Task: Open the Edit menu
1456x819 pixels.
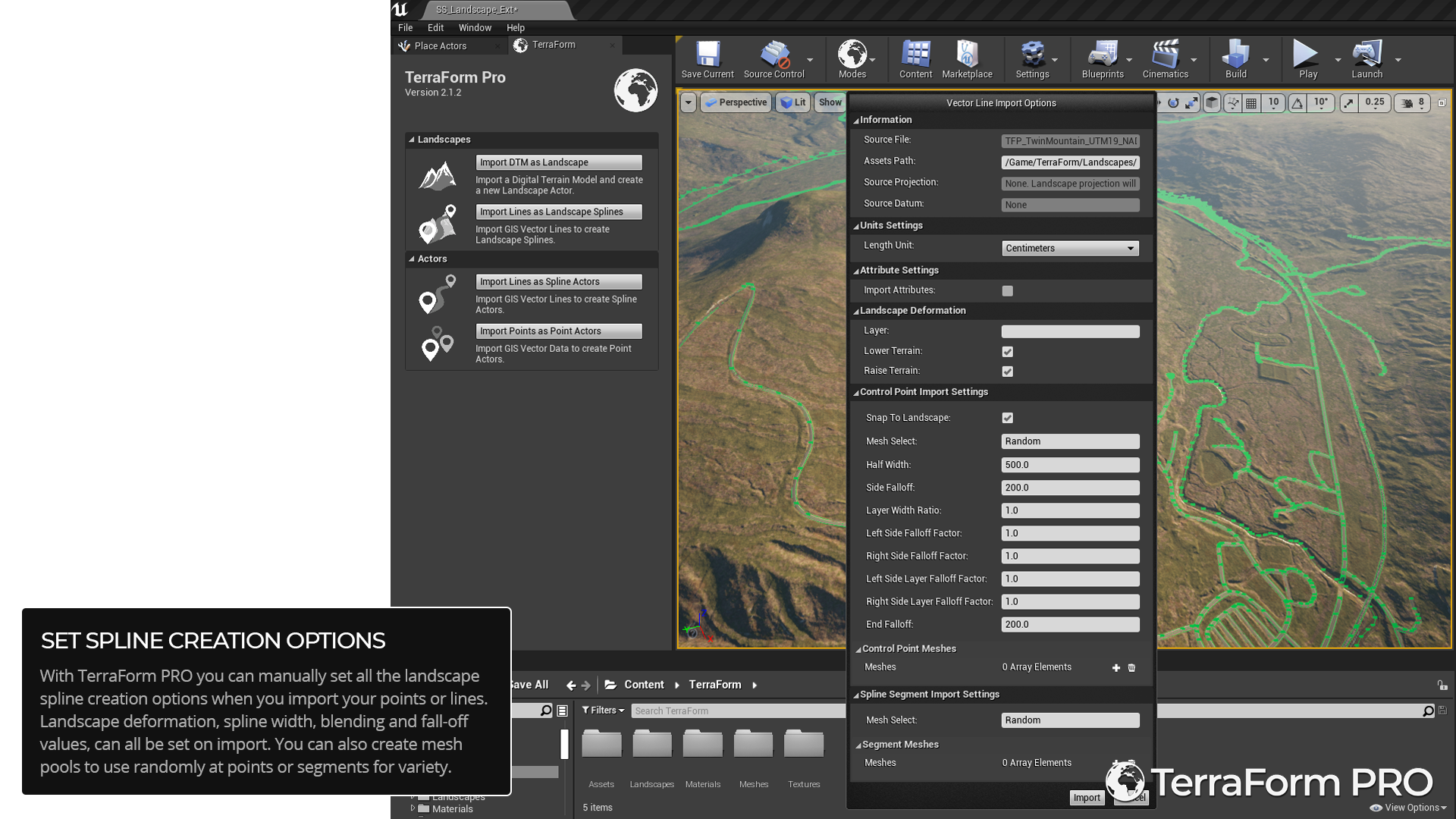Action: [x=435, y=28]
